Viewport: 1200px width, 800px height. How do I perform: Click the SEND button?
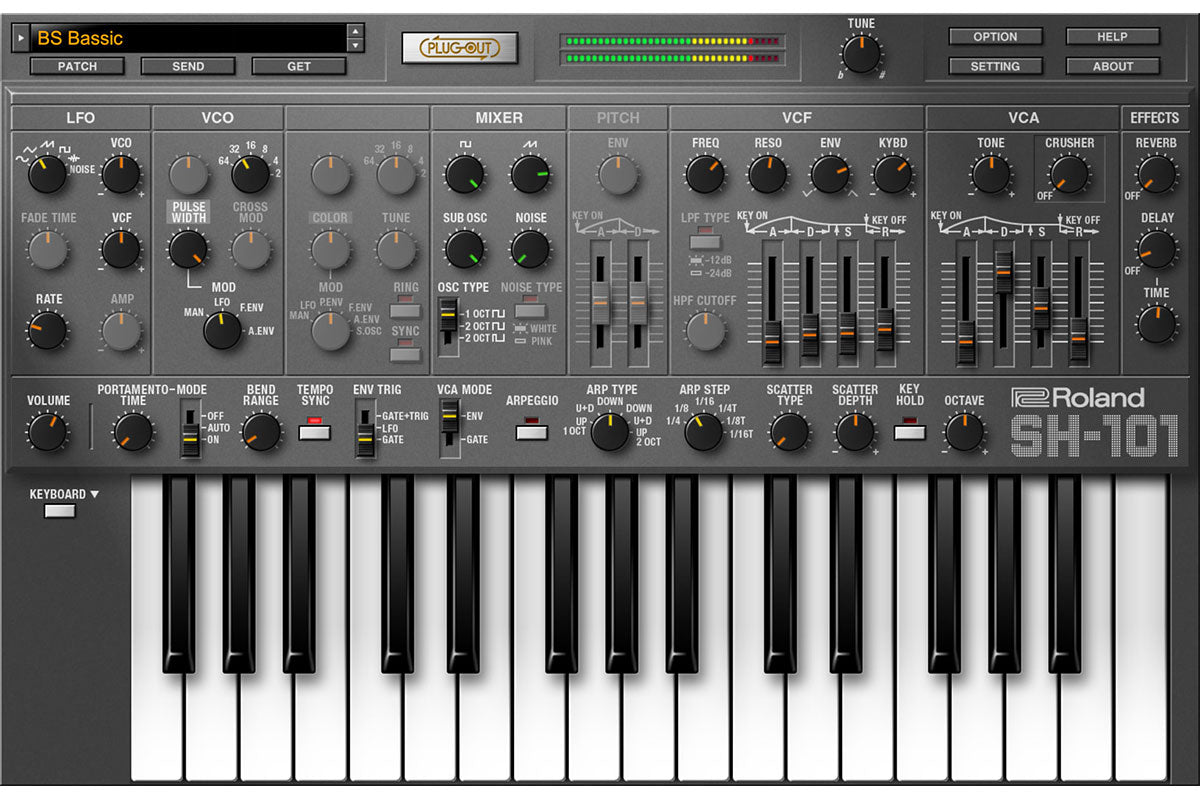[188, 66]
